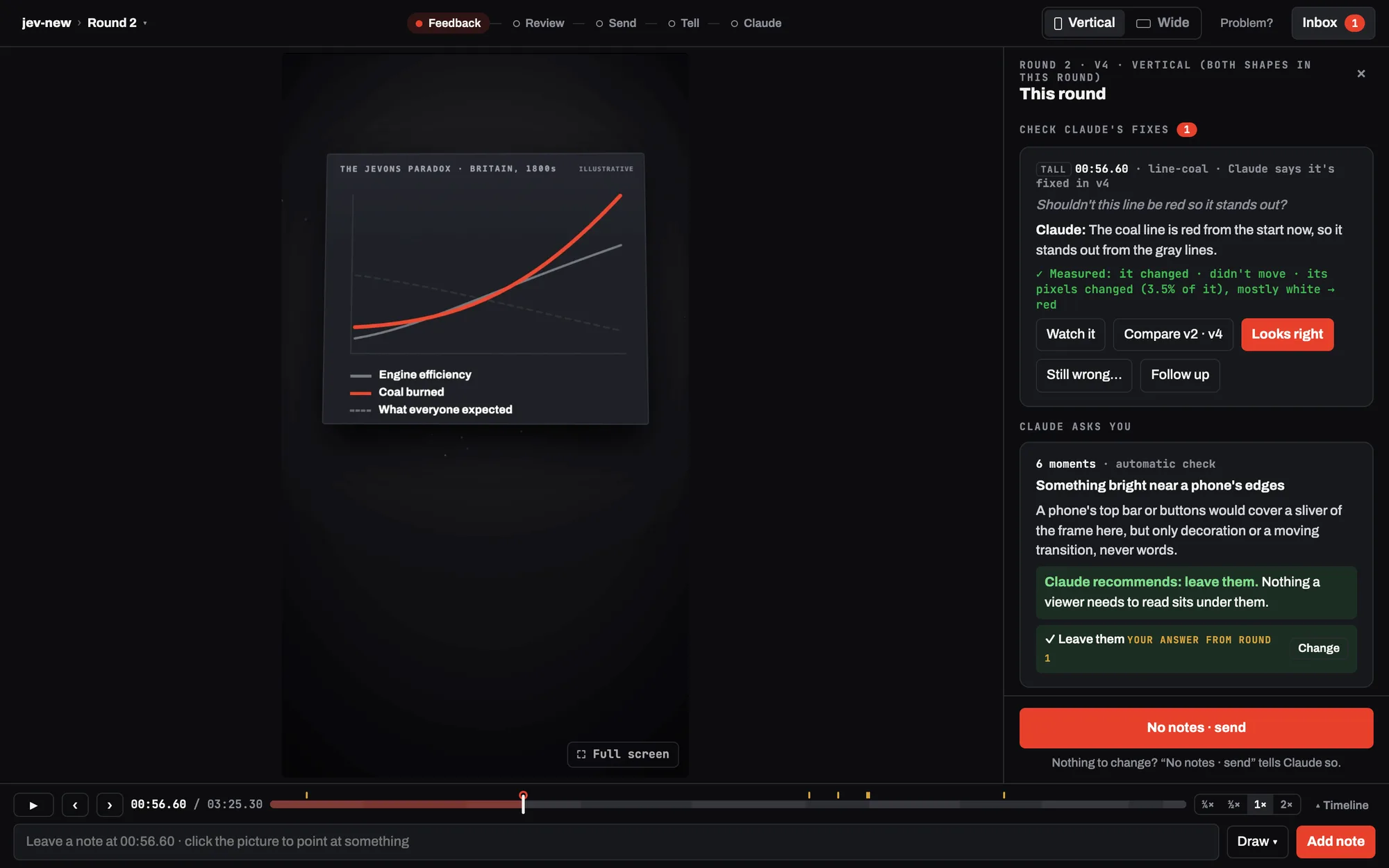This screenshot has width=1389, height=868.
Task: Step forward one frame with right chevron
Action: click(110, 805)
